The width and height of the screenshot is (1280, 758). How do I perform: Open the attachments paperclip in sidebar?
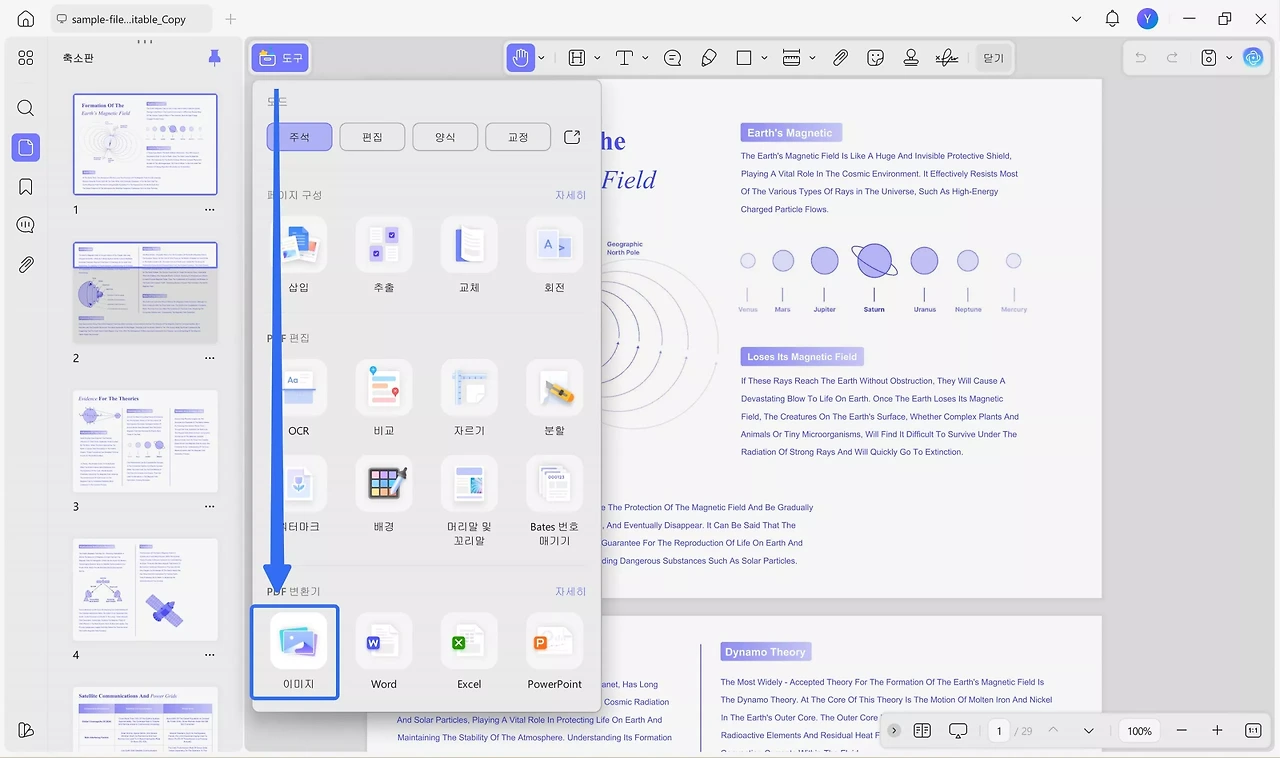pyautogui.click(x=26, y=265)
